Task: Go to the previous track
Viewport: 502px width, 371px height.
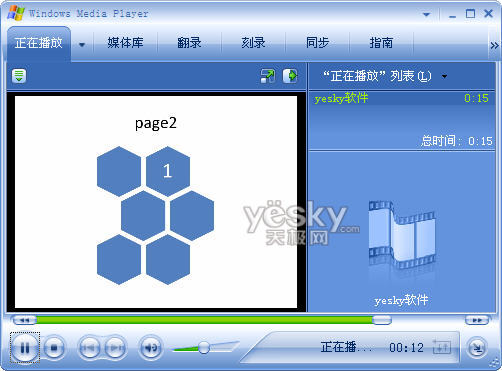Action: click(89, 348)
